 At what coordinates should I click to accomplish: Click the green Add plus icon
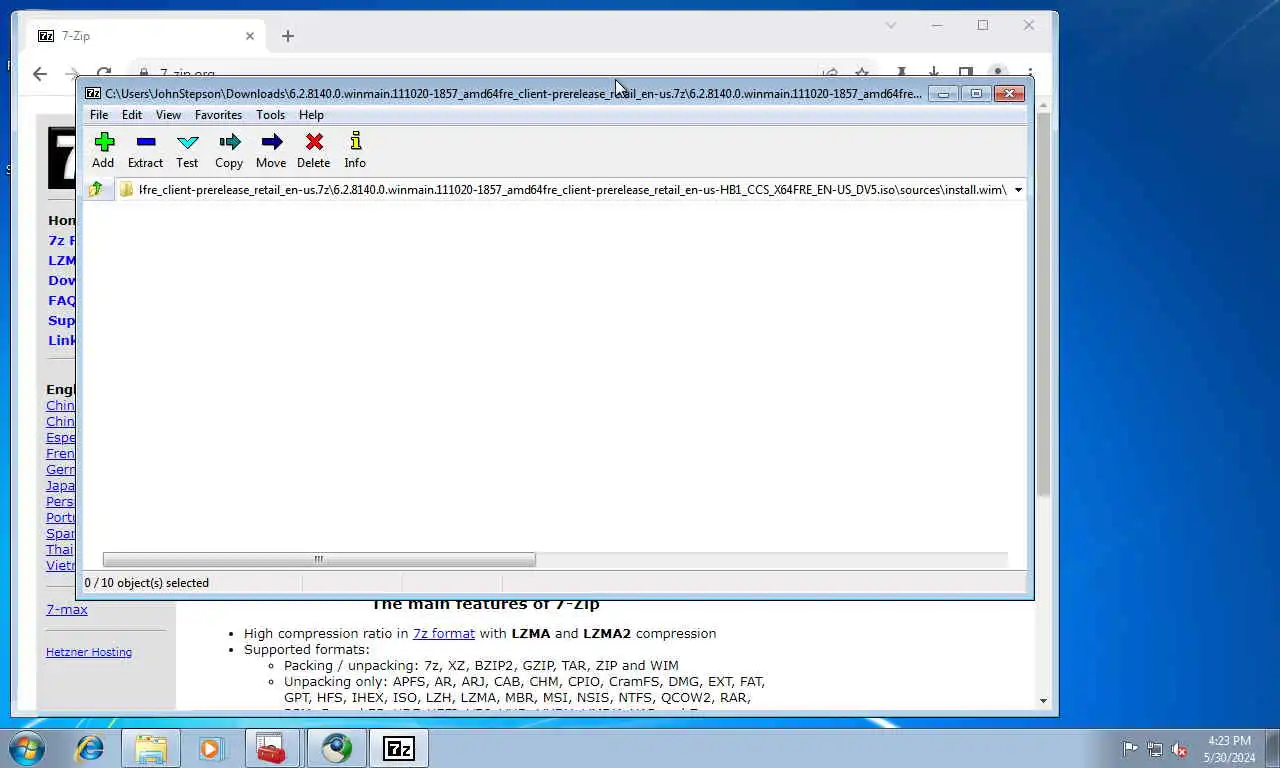coord(104,142)
